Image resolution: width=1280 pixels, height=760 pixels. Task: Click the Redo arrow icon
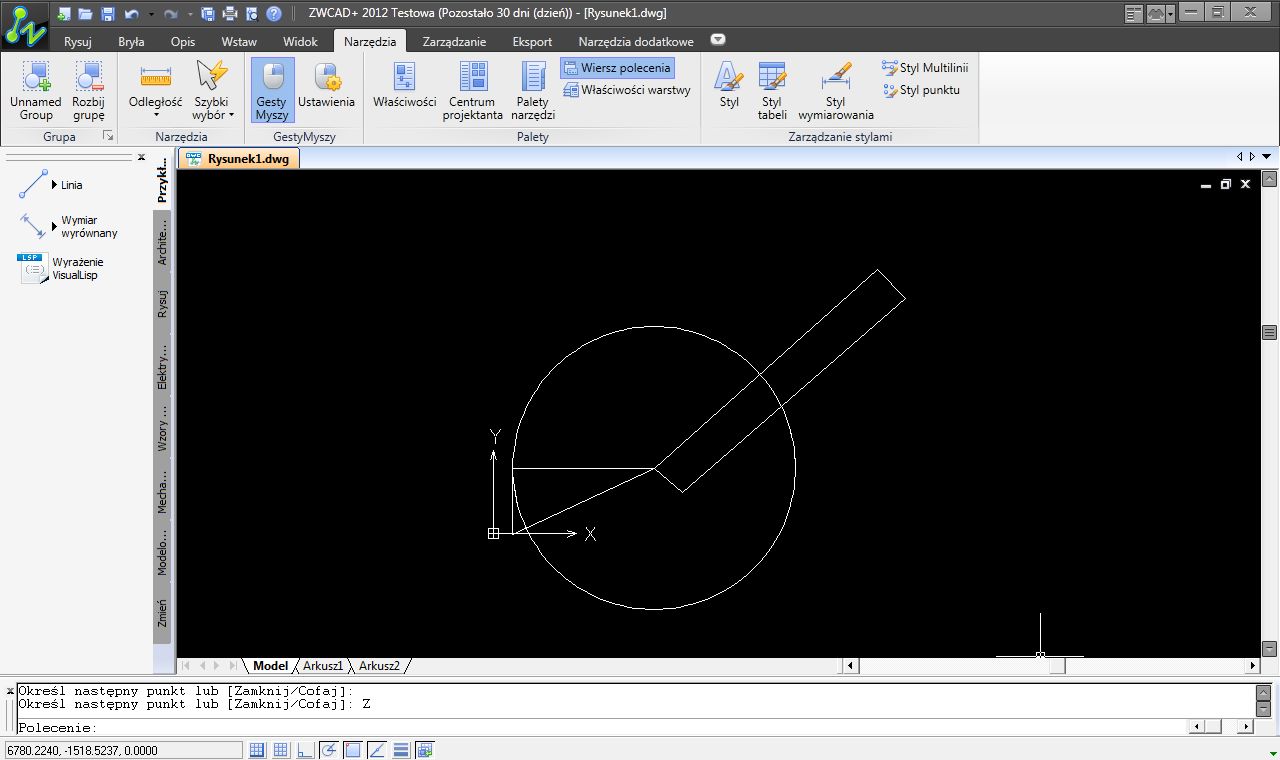point(170,14)
